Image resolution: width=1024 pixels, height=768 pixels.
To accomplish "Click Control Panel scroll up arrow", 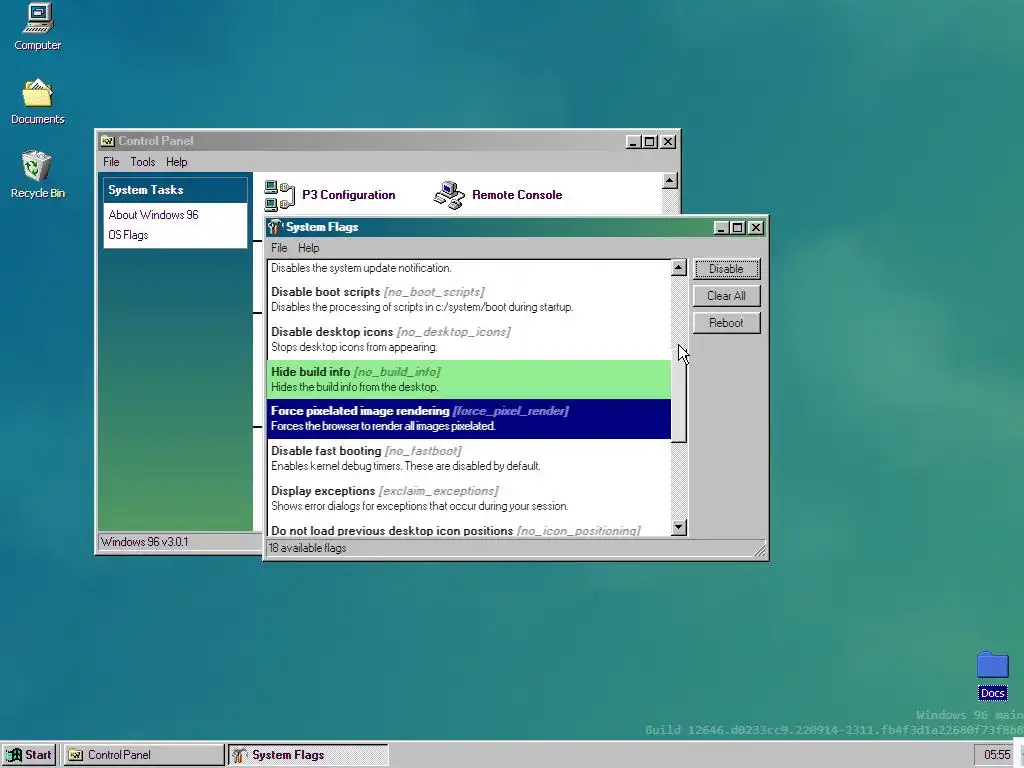I will pyautogui.click(x=669, y=181).
